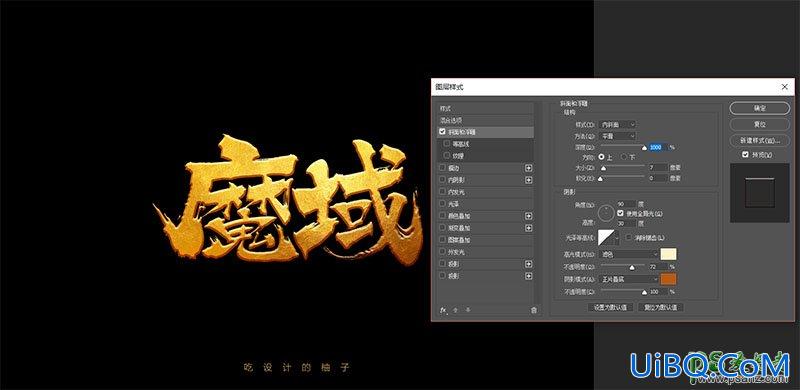
Task: Enable the 纹理 (Texture) checkbox
Action: tap(447, 156)
